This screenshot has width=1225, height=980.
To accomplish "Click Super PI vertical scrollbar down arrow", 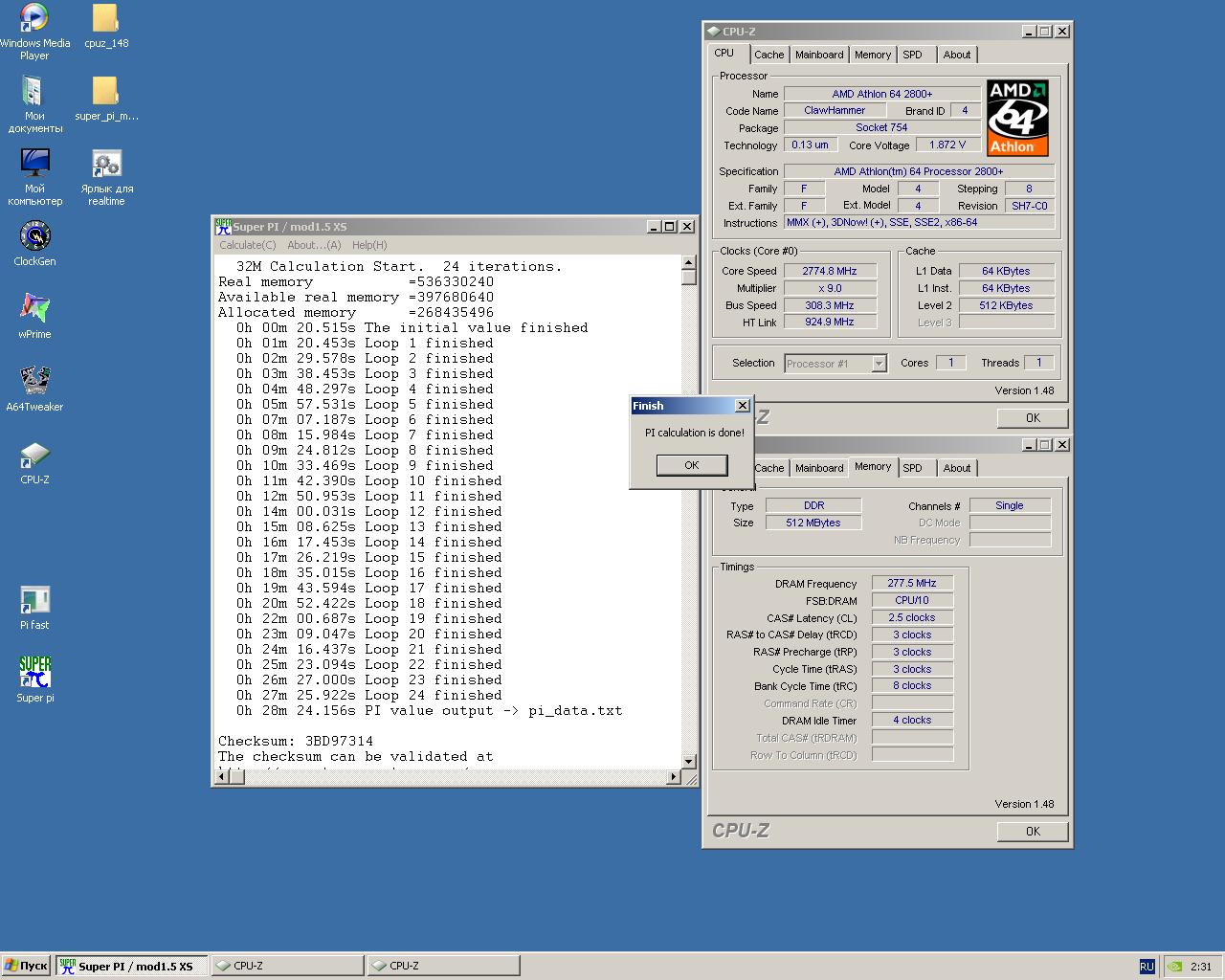I will pyautogui.click(x=688, y=762).
